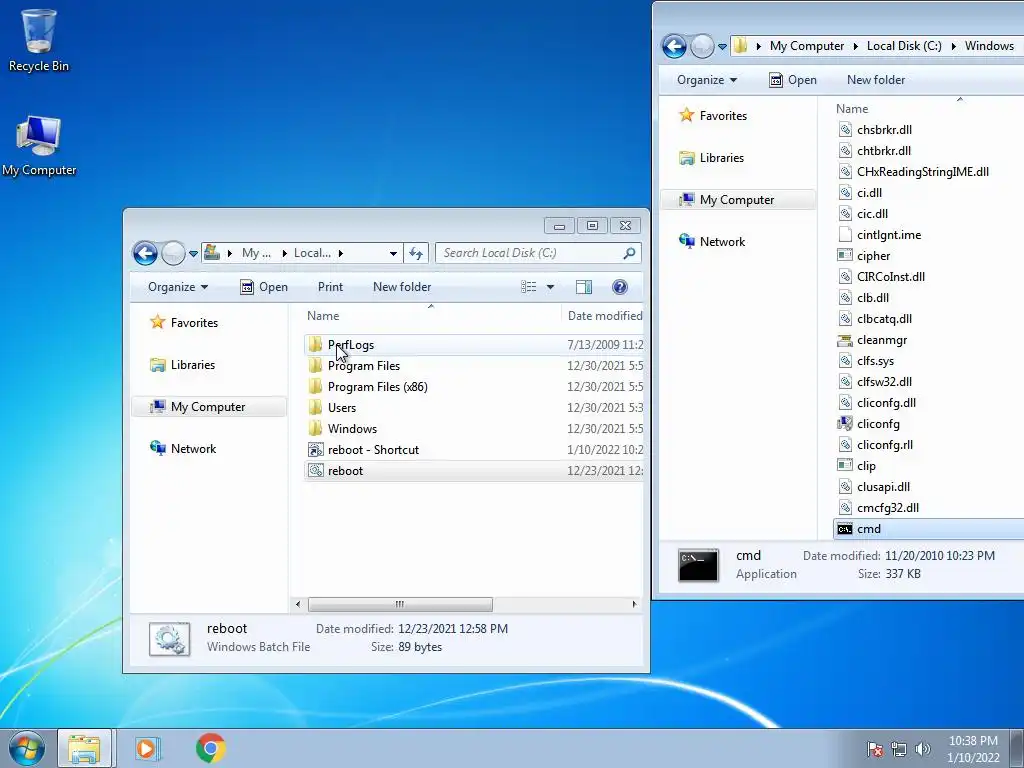
Task: Click the volume speaker tray icon
Action: [x=923, y=749]
